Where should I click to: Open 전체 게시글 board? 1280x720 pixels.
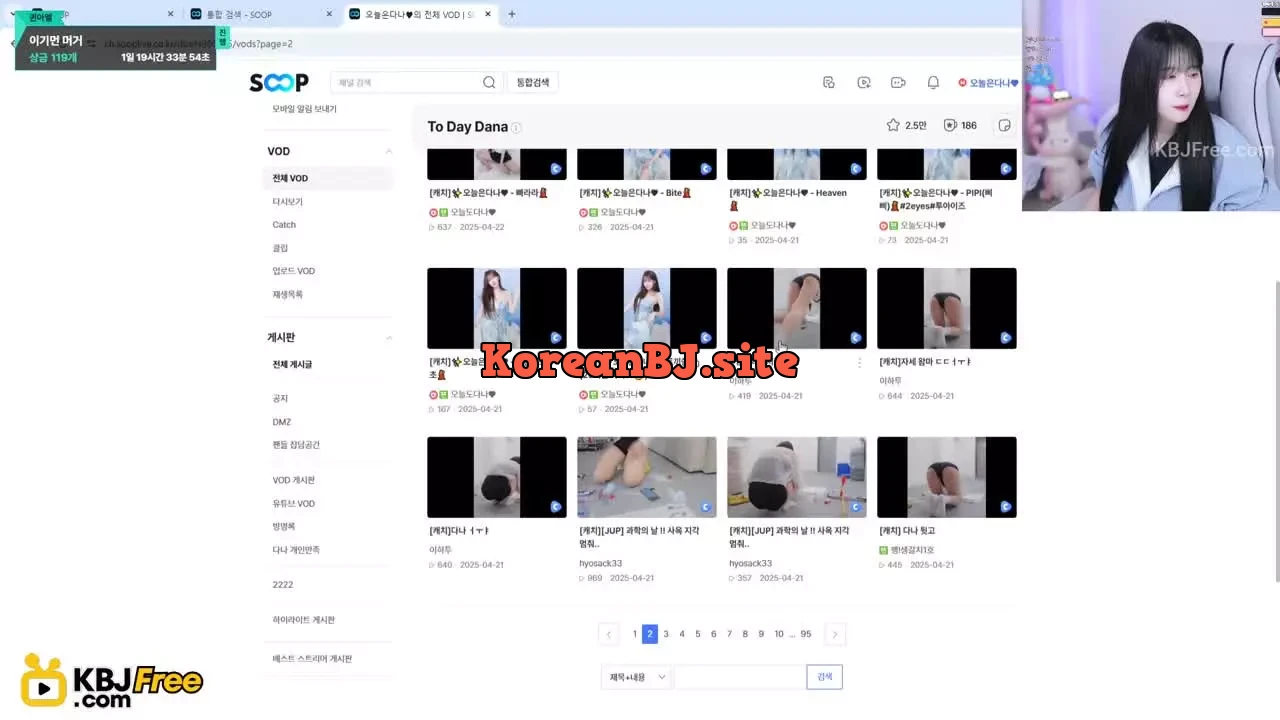pyautogui.click(x=292, y=365)
